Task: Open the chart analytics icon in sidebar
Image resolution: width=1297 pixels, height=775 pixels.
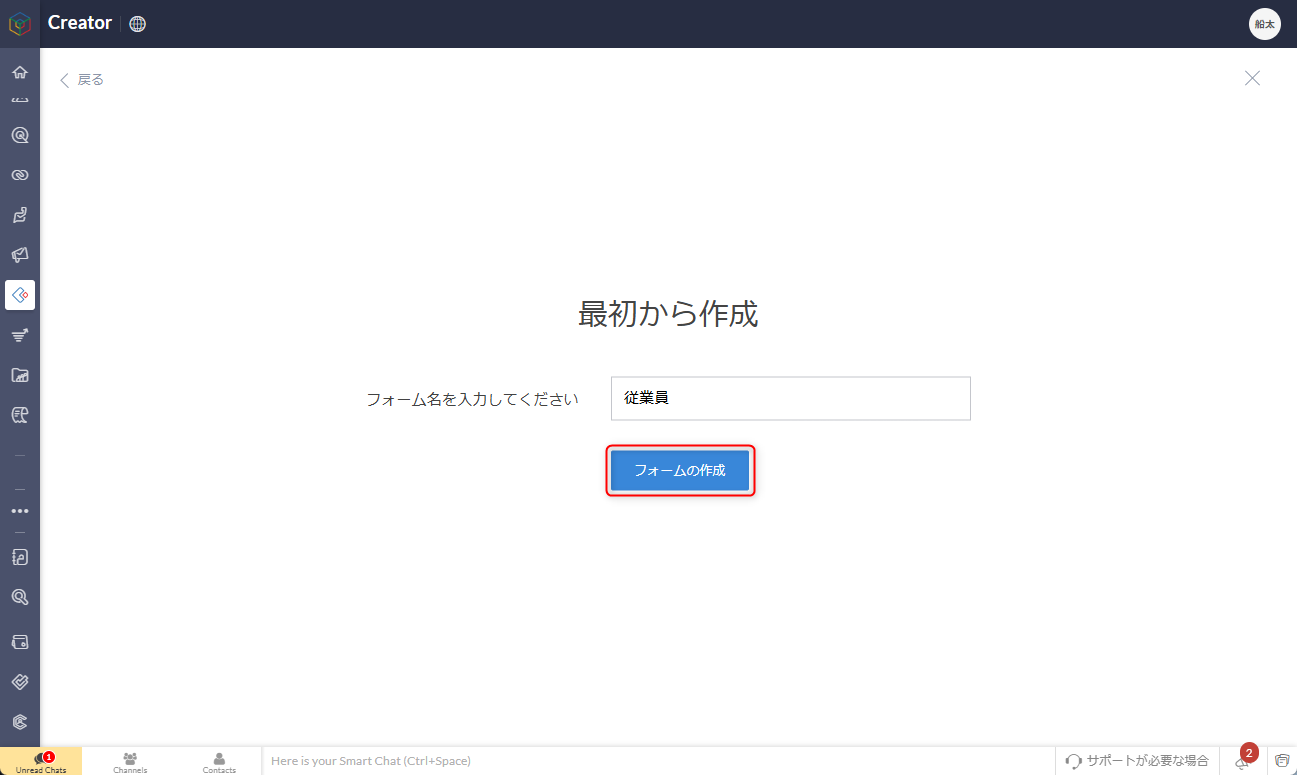Action: click(19, 375)
